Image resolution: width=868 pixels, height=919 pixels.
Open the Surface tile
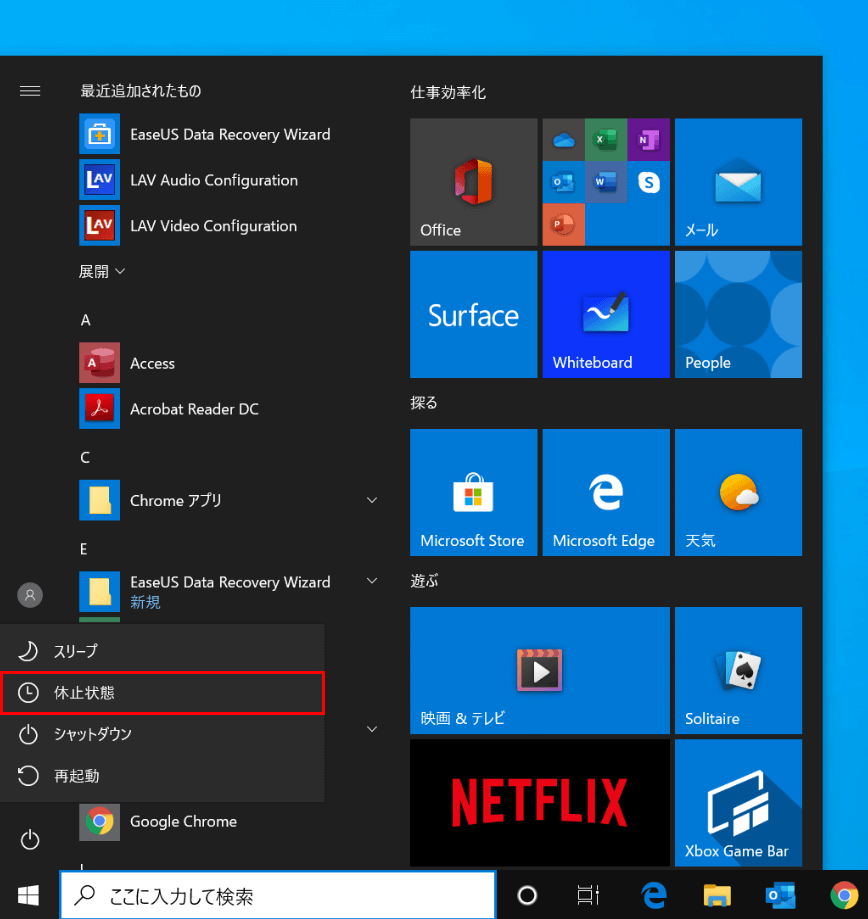coord(474,314)
